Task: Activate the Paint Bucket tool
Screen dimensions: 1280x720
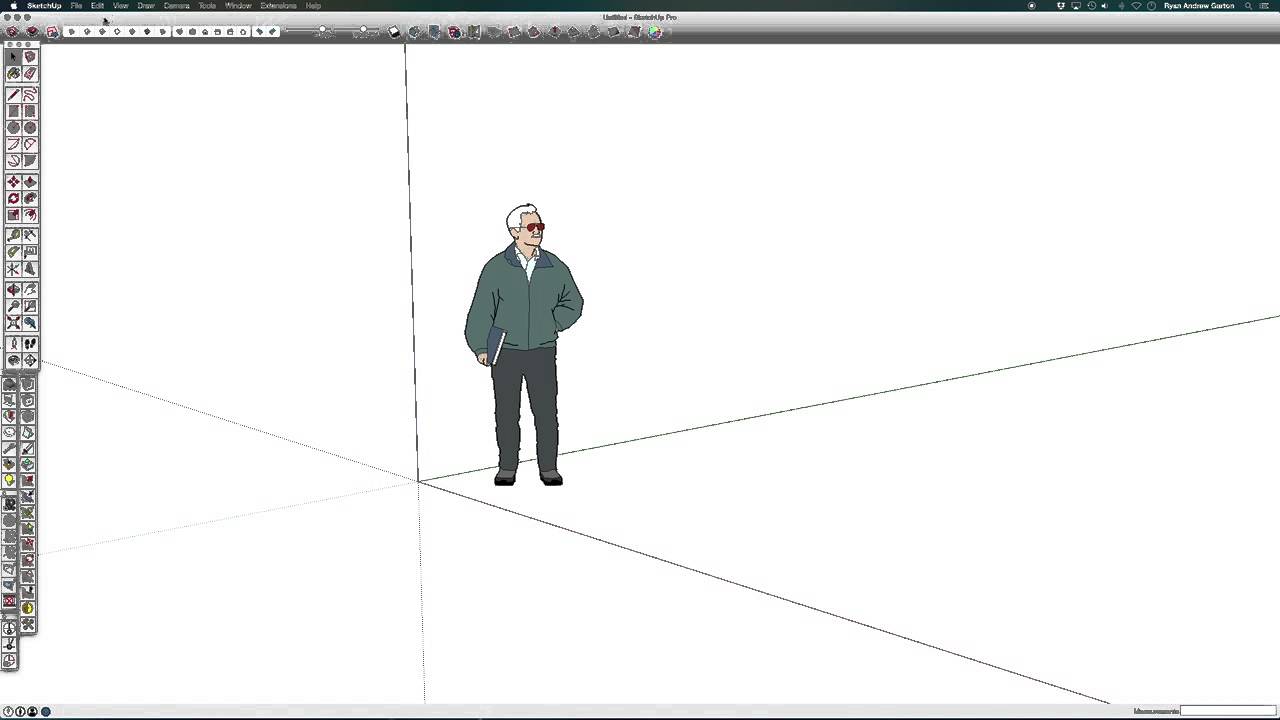Action: (x=13, y=74)
